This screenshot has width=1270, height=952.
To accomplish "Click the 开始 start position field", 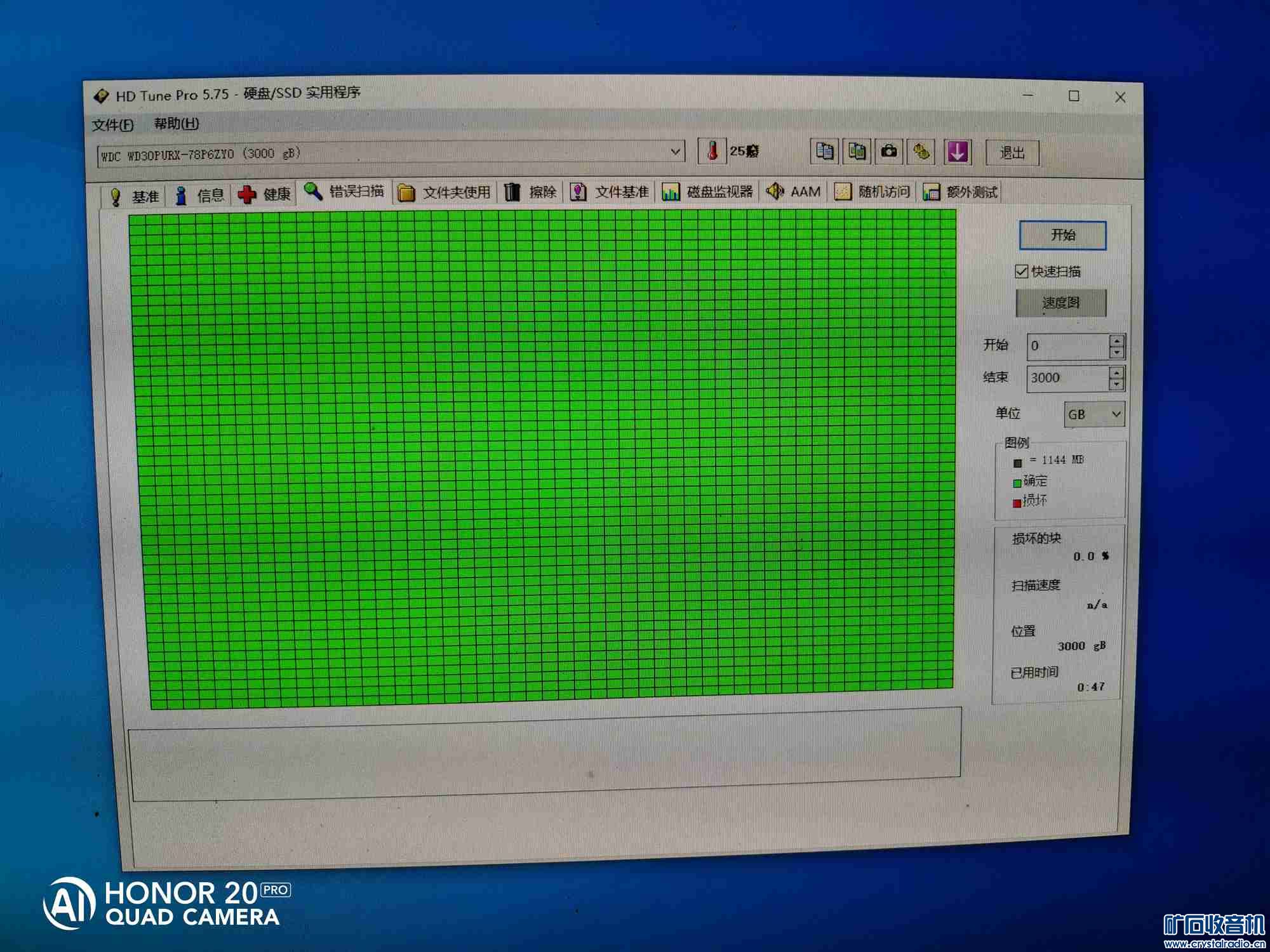I will 1068,346.
